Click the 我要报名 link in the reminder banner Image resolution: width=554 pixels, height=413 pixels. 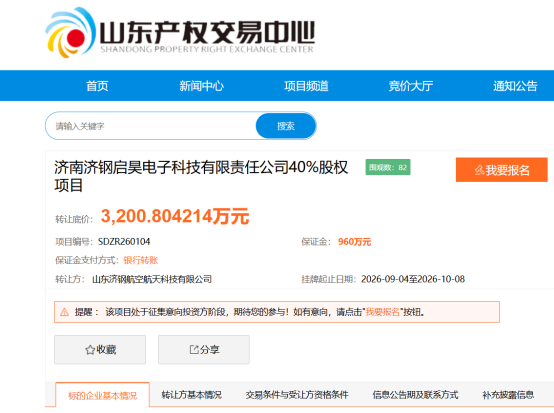click(382, 312)
